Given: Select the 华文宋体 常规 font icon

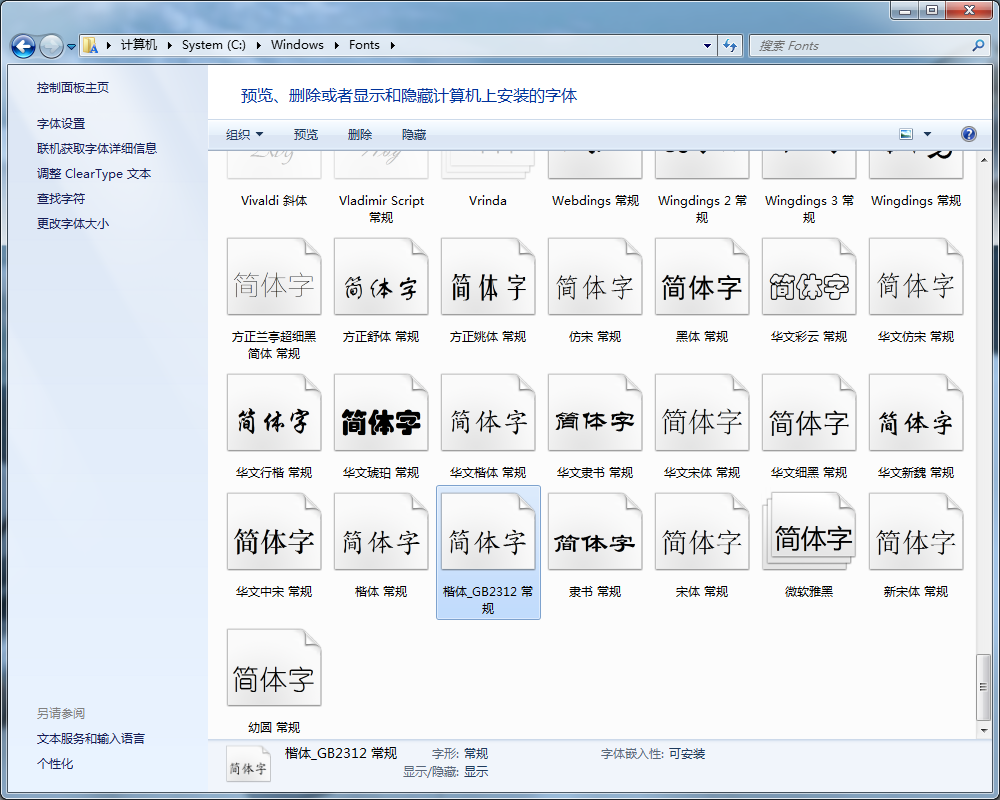Looking at the screenshot, I should point(702,413).
